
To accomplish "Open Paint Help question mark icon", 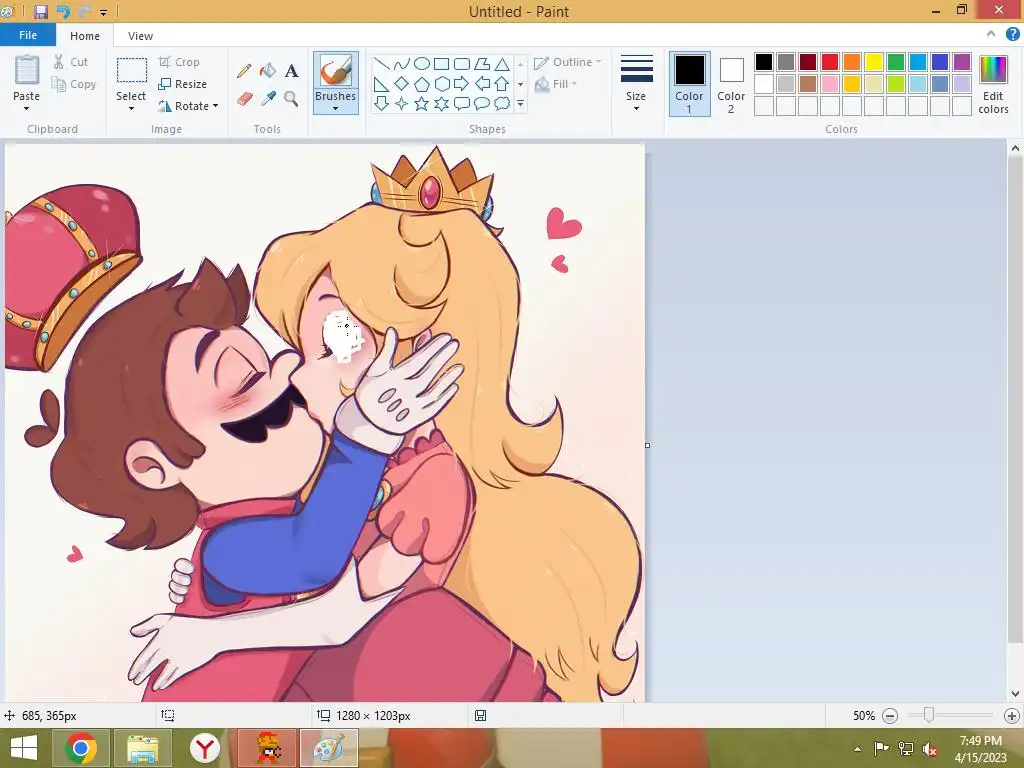I will click(x=1012, y=35).
